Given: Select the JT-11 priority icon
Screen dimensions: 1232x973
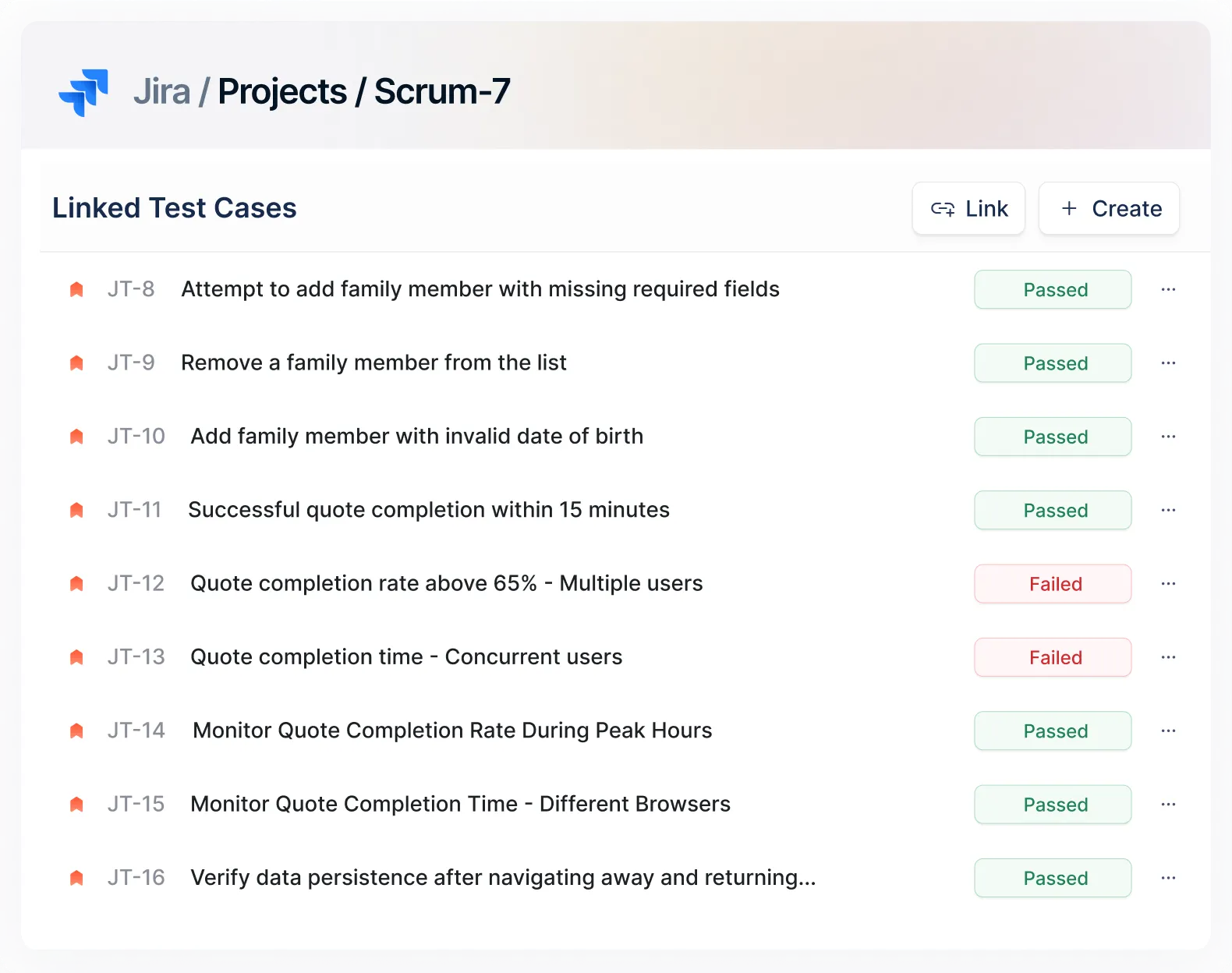Looking at the screenshot, I should [x=76, y=509].
